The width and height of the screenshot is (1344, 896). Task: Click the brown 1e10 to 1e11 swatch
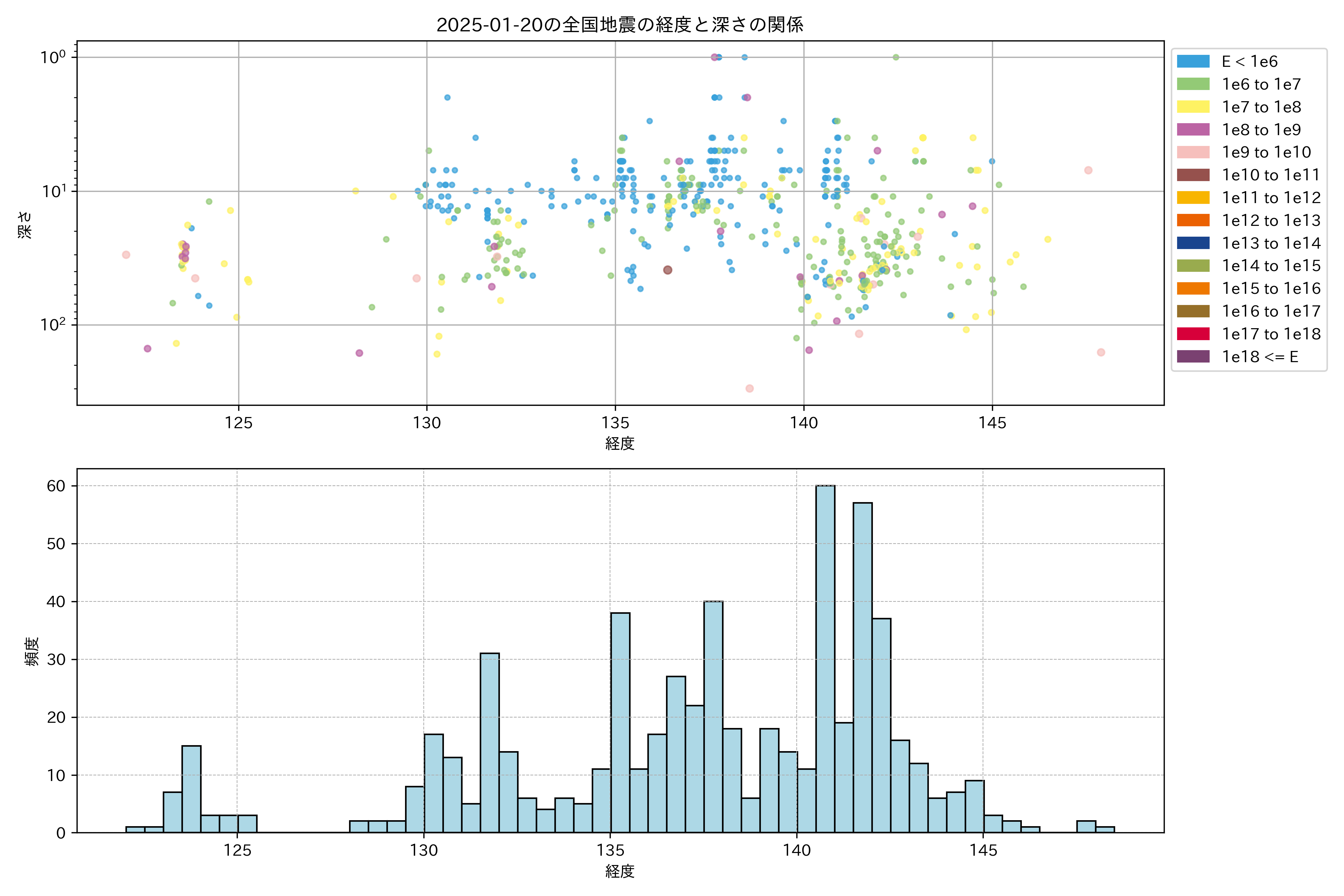(1193, 175)
